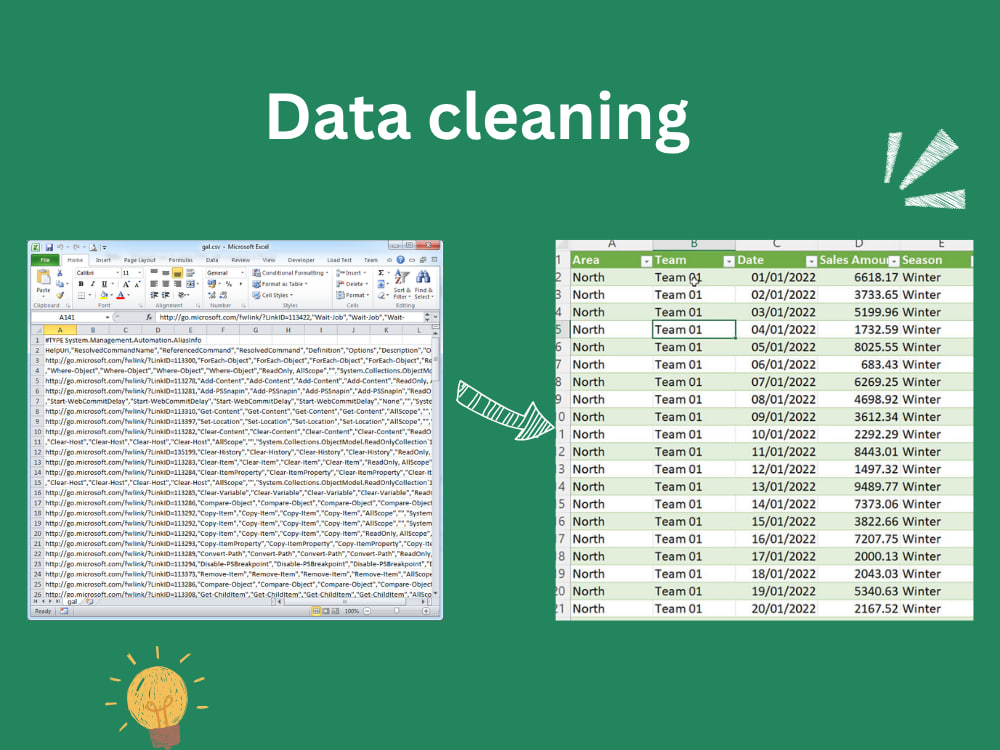The height and width of the screenshot is (750, 1000).
Task: Open the Team column filter dropdown
Action: click(728, 261)
